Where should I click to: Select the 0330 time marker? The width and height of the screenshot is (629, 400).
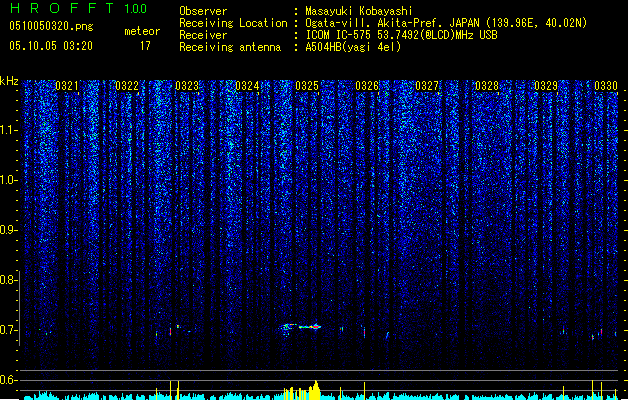tap(606, 86)
